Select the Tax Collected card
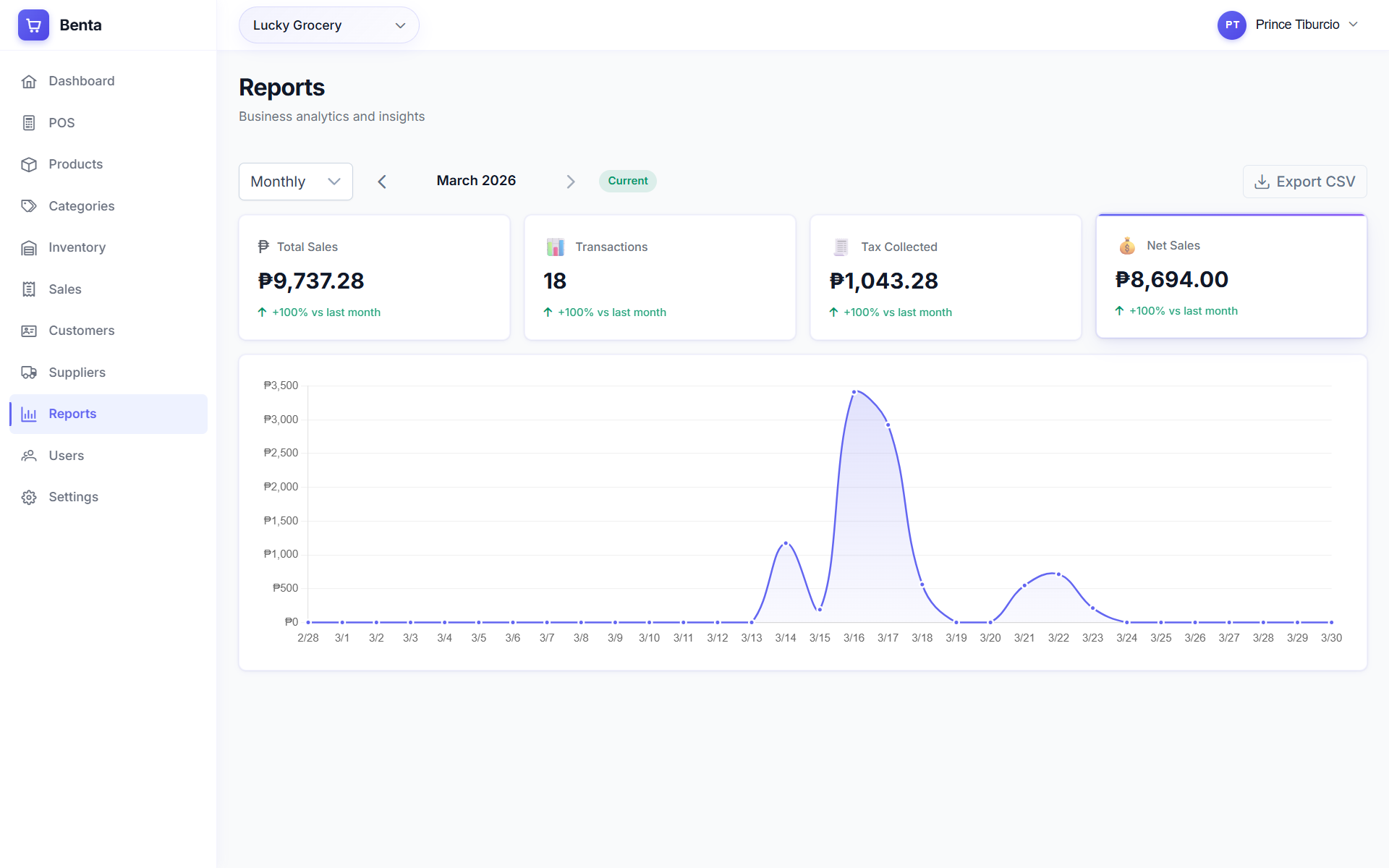Viewport: 1389px width, 868px height. tap(945, 277)
